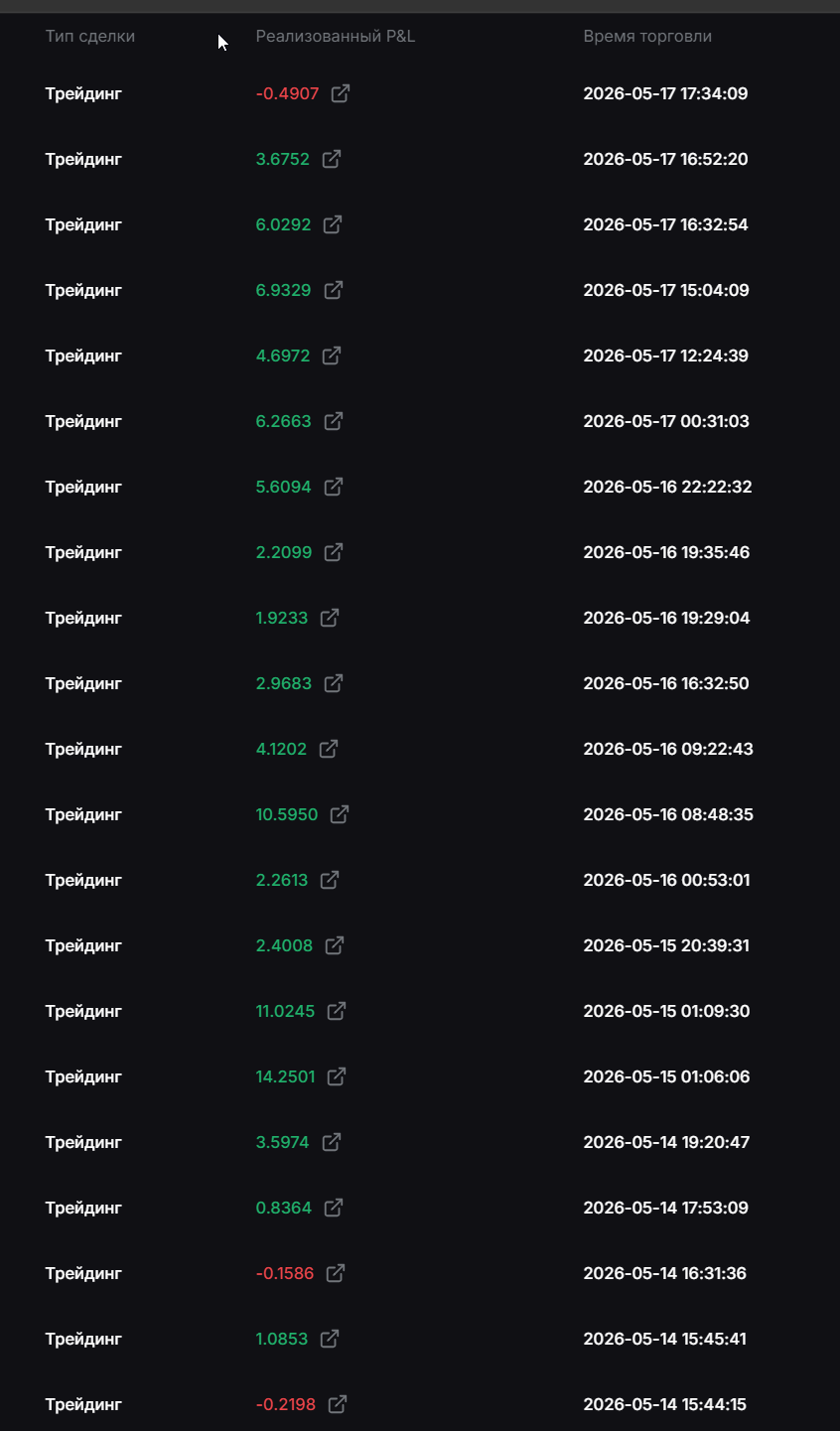Click share icon for 4.1202 trade
The height and width of the screenshot is (1431, 840).
tap(329, 749)
